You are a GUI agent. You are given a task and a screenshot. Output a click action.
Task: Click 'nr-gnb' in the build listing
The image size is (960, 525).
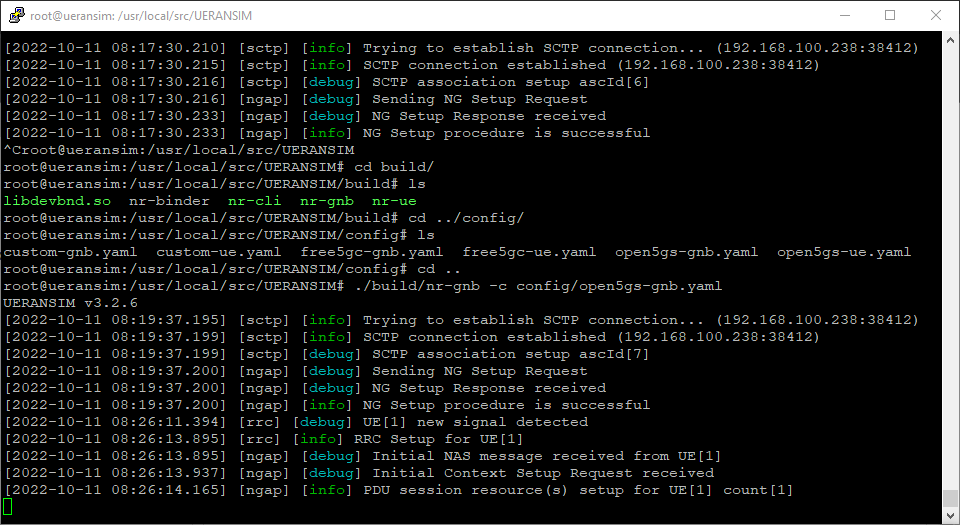point(326,201)
